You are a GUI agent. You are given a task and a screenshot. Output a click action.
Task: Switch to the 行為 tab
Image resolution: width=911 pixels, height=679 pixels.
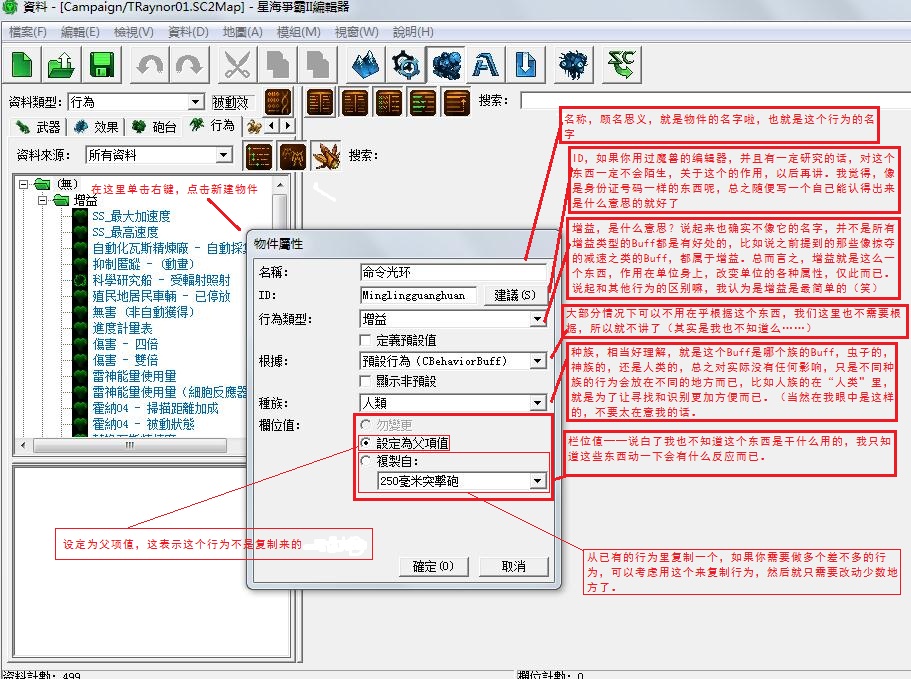pyautogui.click(x=212, y=125)
